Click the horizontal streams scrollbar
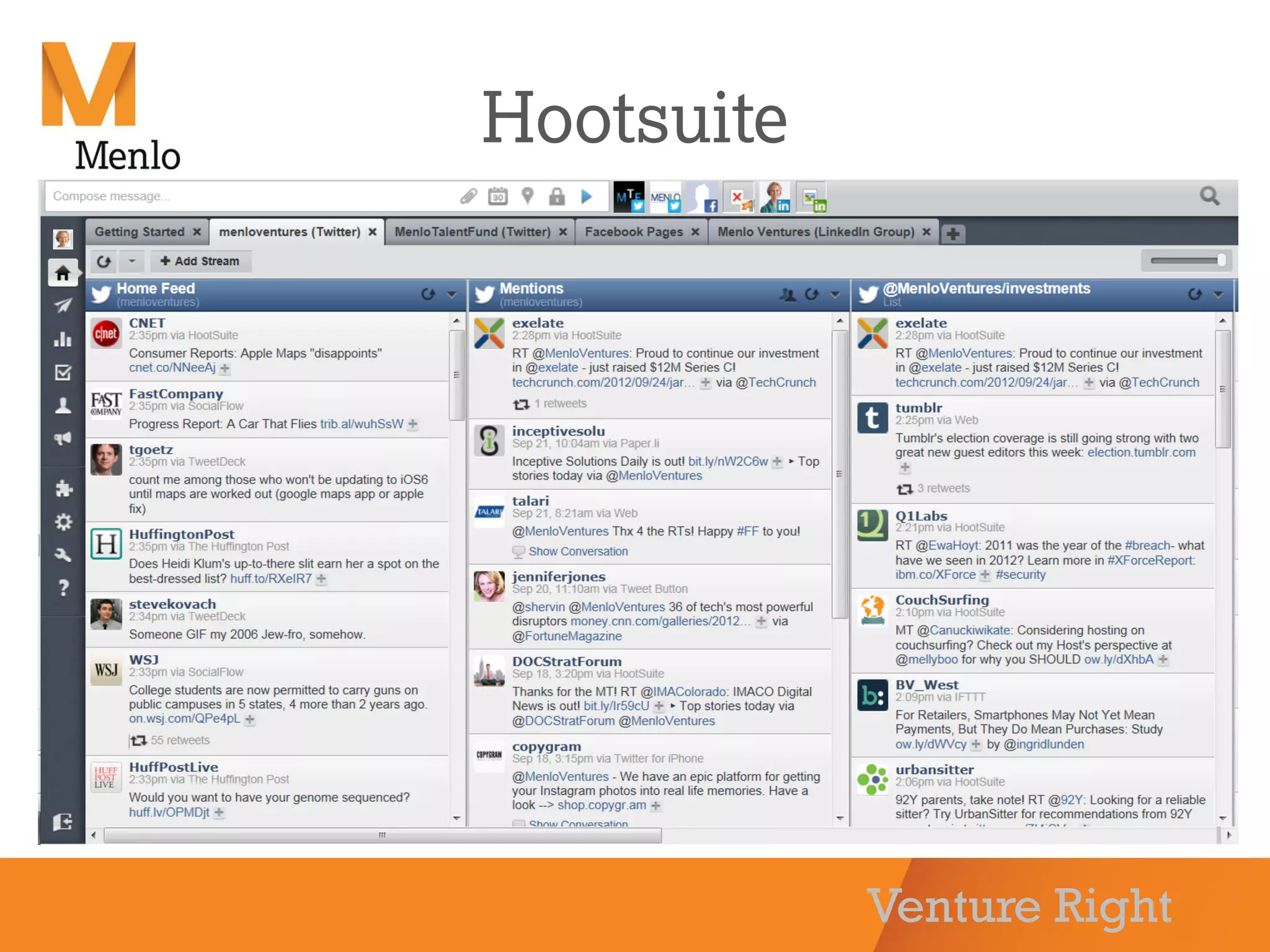 pyautogui.click(x=383, y=835)
